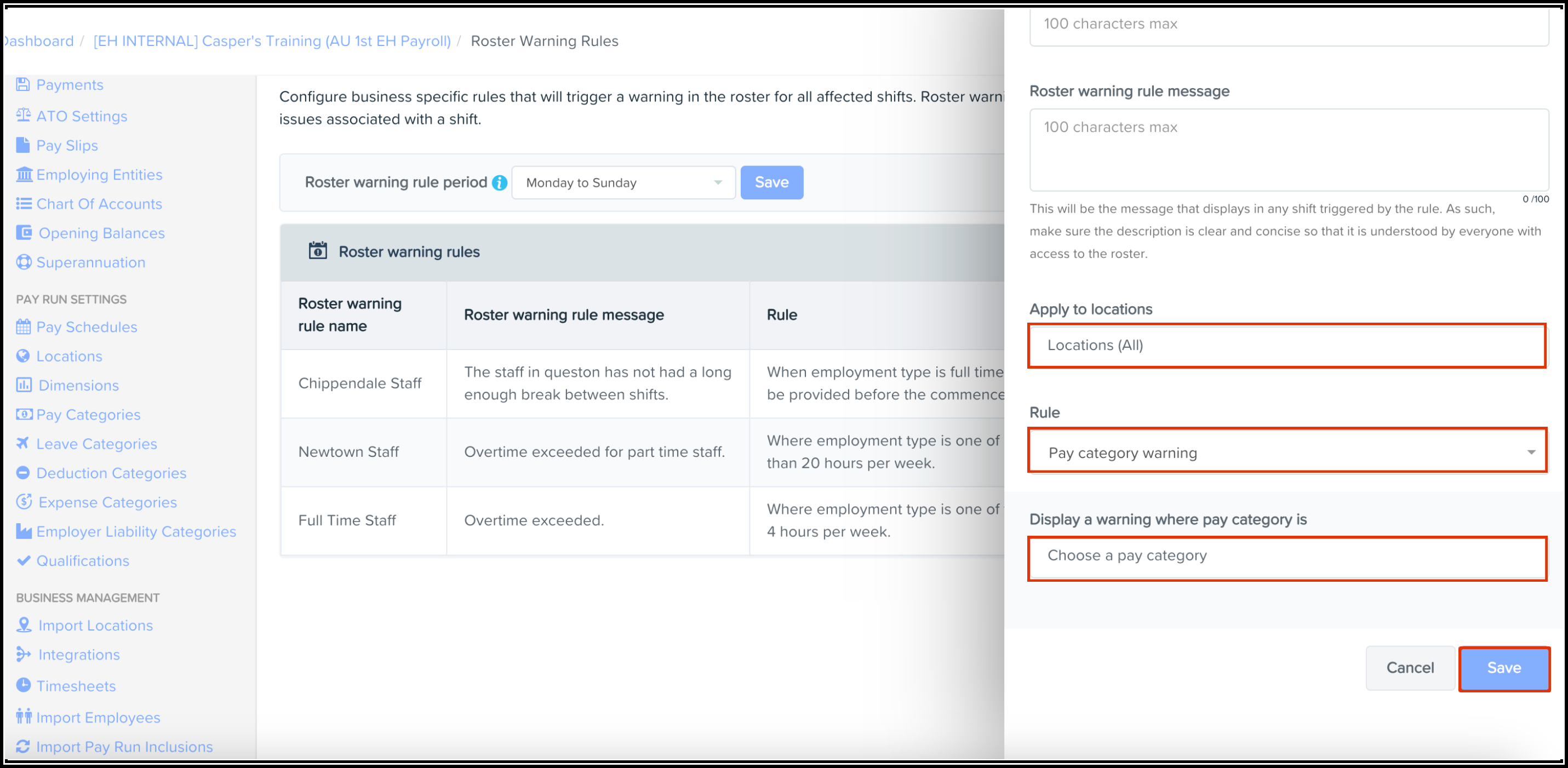
Task: Open Pay Categories in the sidebar
Action: (x=88, y=415)
